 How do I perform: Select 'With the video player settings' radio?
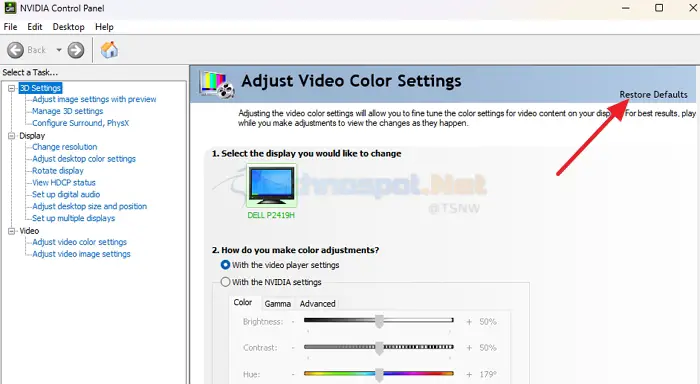225,265
